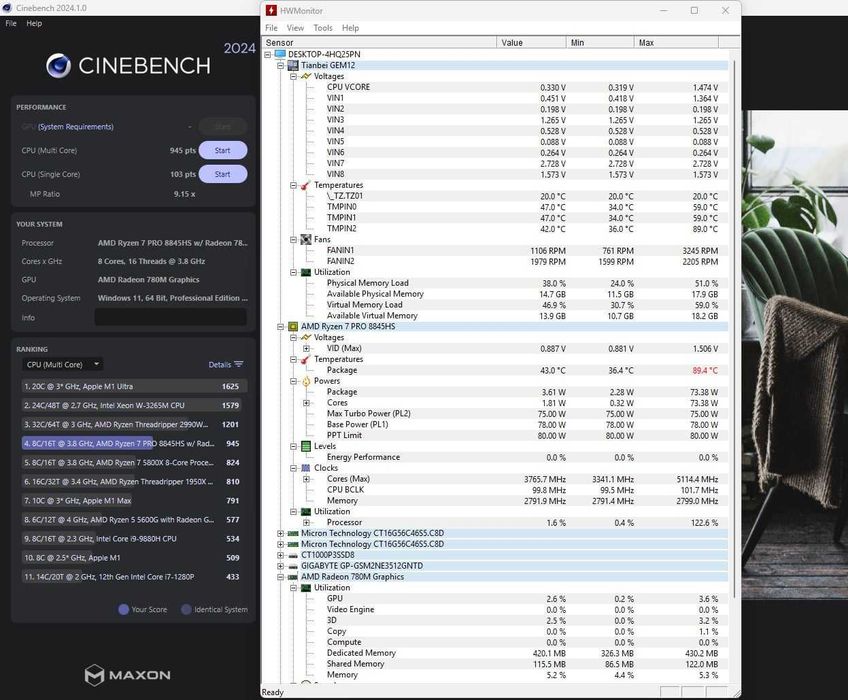Click the Identical System legend indicator
The image size is (848, 700).
[x=186, y=610]
